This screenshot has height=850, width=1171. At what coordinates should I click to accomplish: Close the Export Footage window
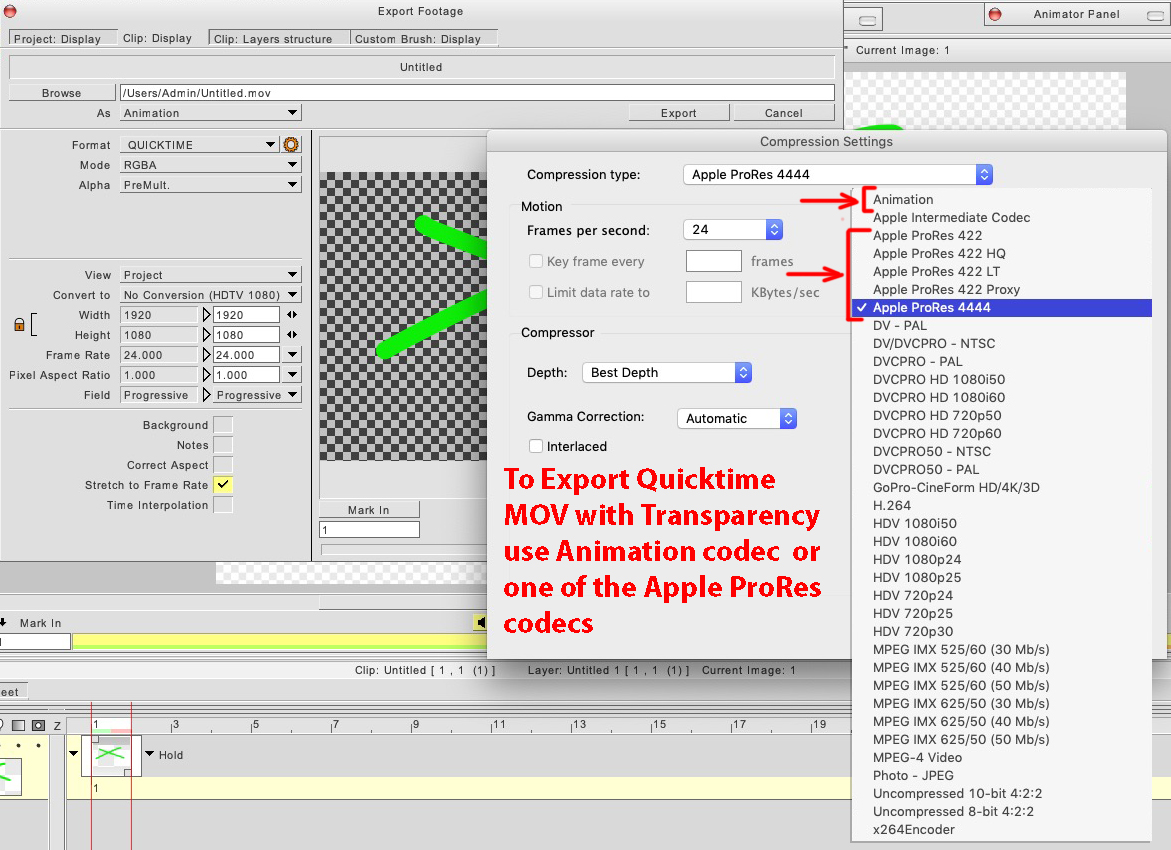point(10,10)
